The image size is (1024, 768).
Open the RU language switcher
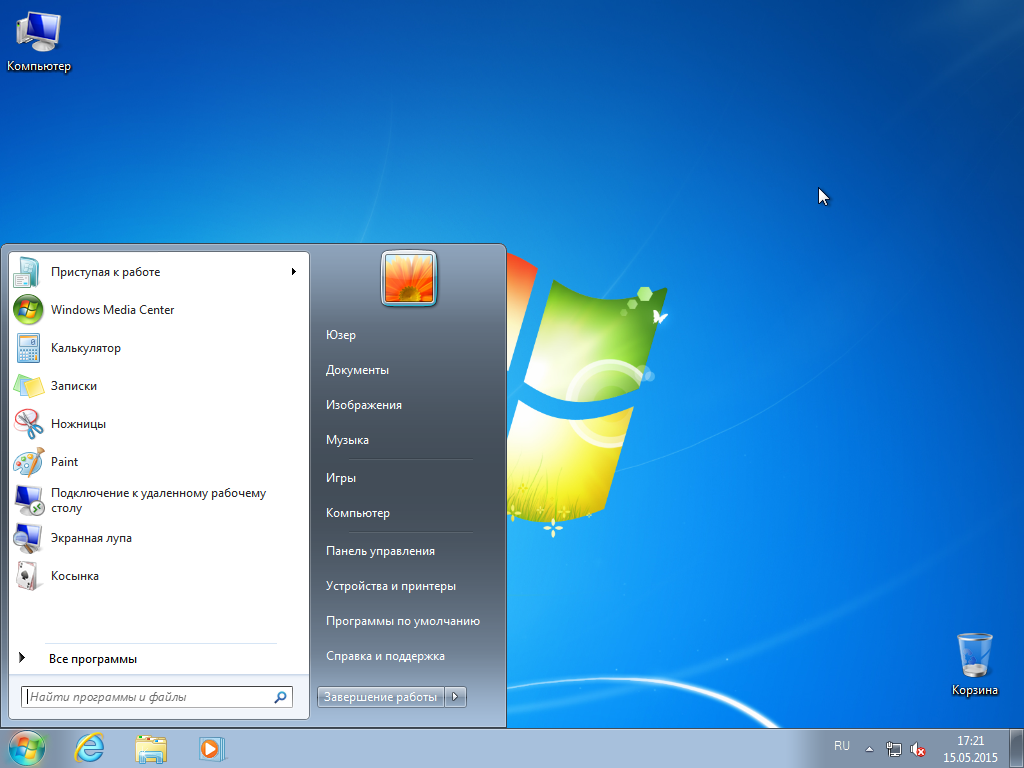pyautogui.click(x=842, y=746)
